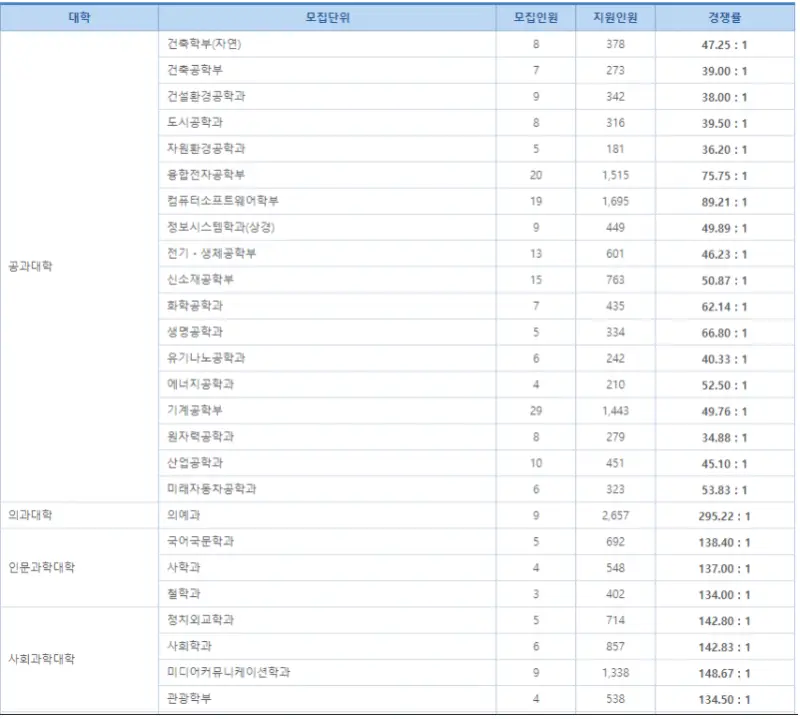Click recruitment number 29

tap(536, 411)
